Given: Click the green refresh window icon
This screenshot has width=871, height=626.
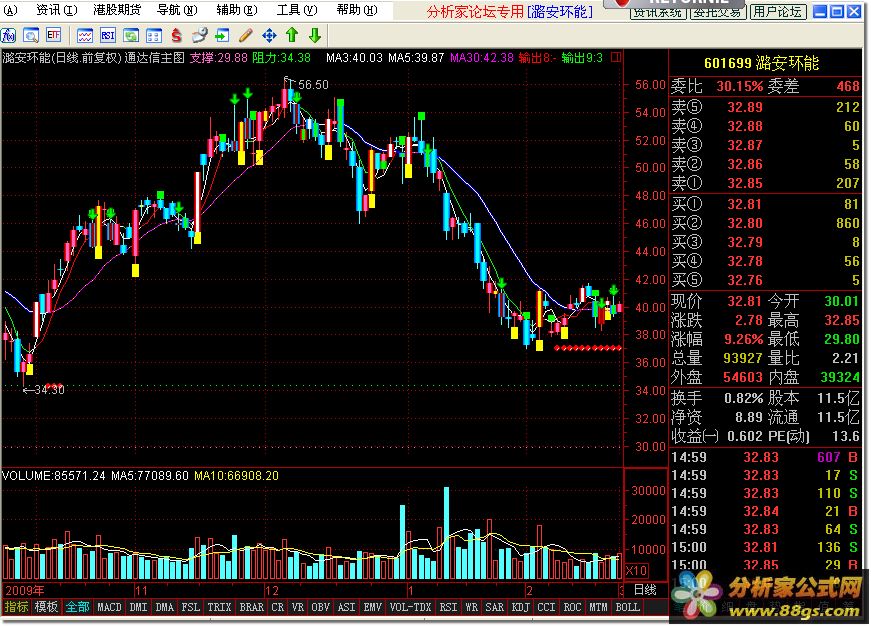Looking at the screenshot, I should coord(131,36).
